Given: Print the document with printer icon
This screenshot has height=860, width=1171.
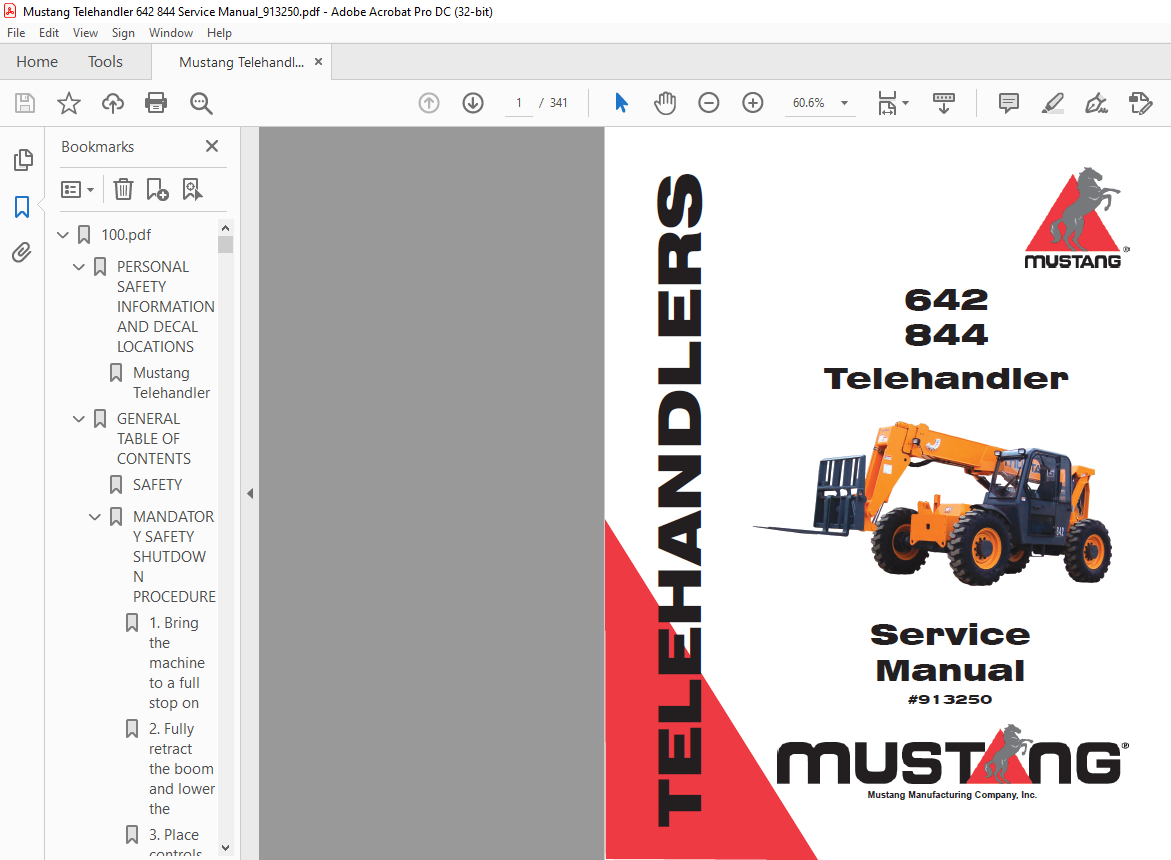Looking at the screenshot, I should tap(156, 103).
